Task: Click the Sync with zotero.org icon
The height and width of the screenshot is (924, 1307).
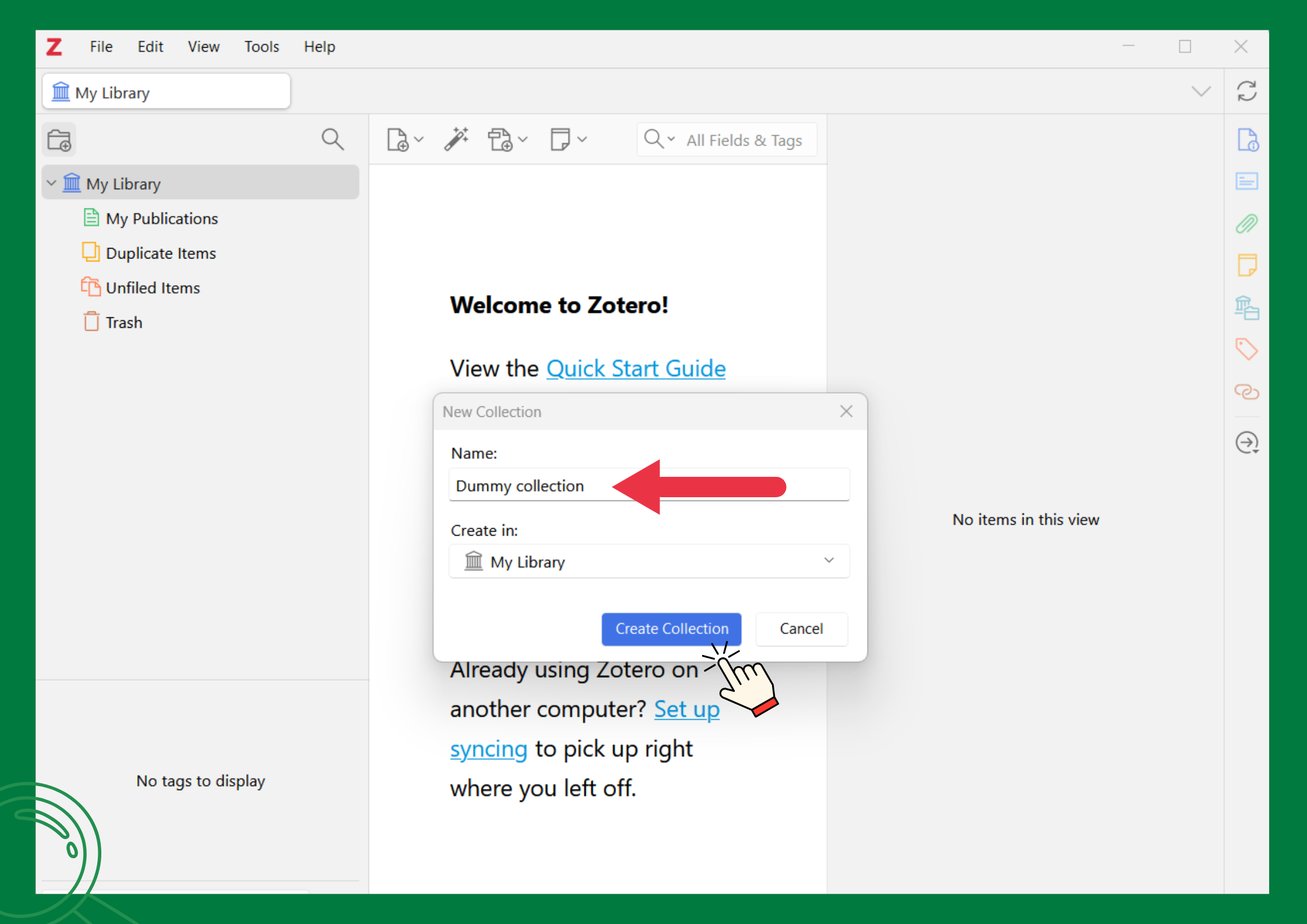Action: click(1246, 91)
